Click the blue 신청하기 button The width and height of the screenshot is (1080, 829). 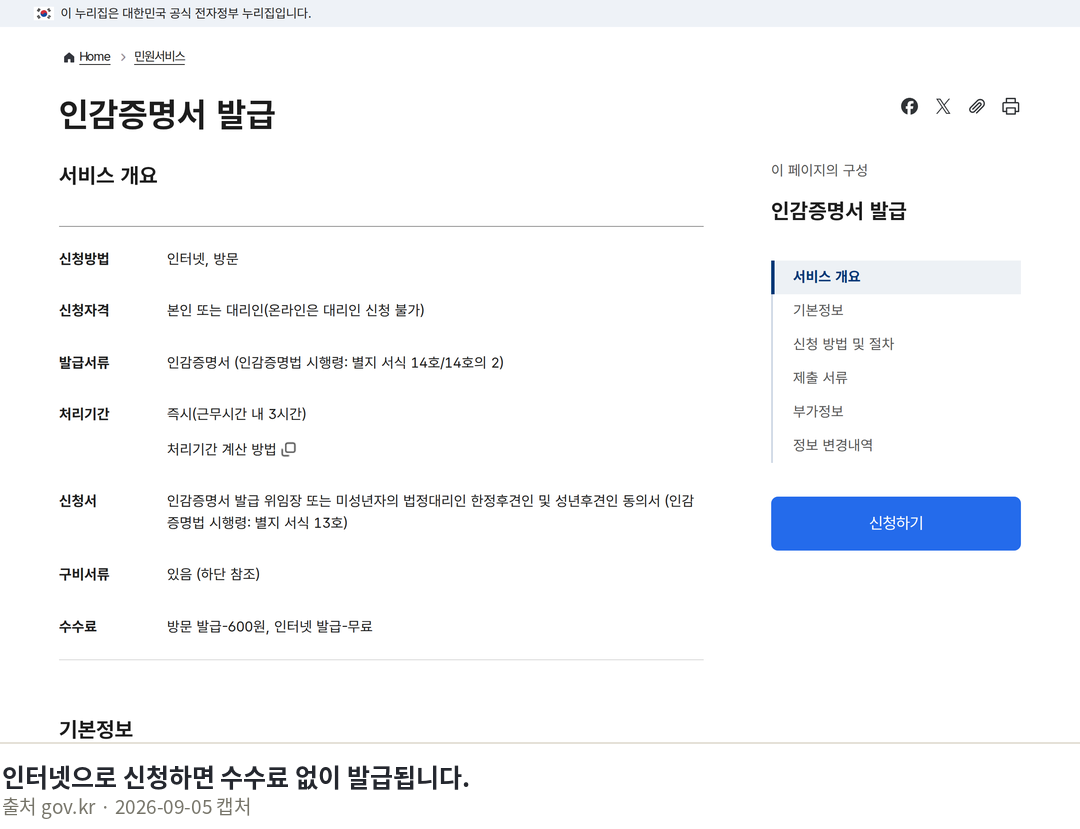pos(895,523)
